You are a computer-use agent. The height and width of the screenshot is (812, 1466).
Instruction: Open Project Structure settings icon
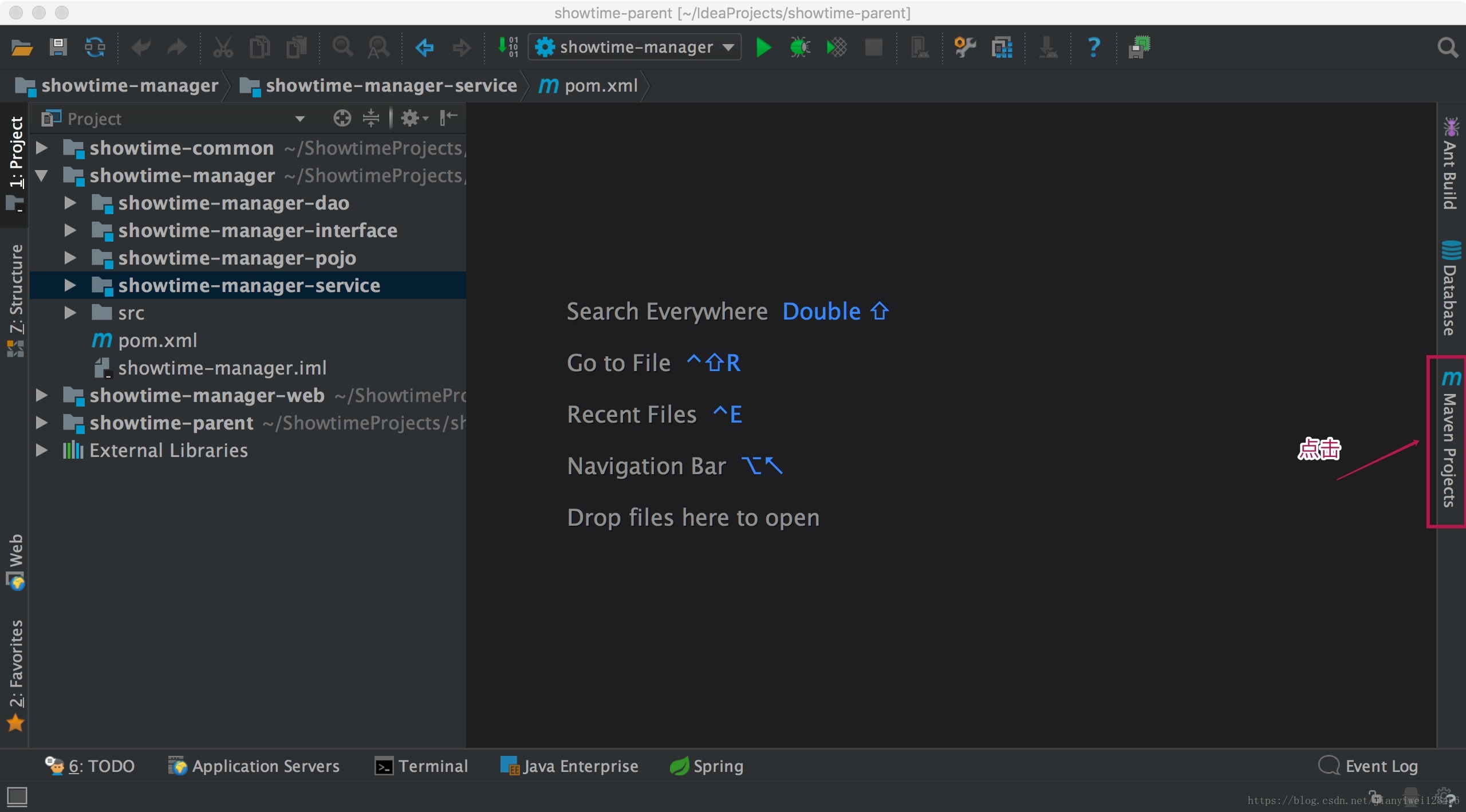[1002, 47]
